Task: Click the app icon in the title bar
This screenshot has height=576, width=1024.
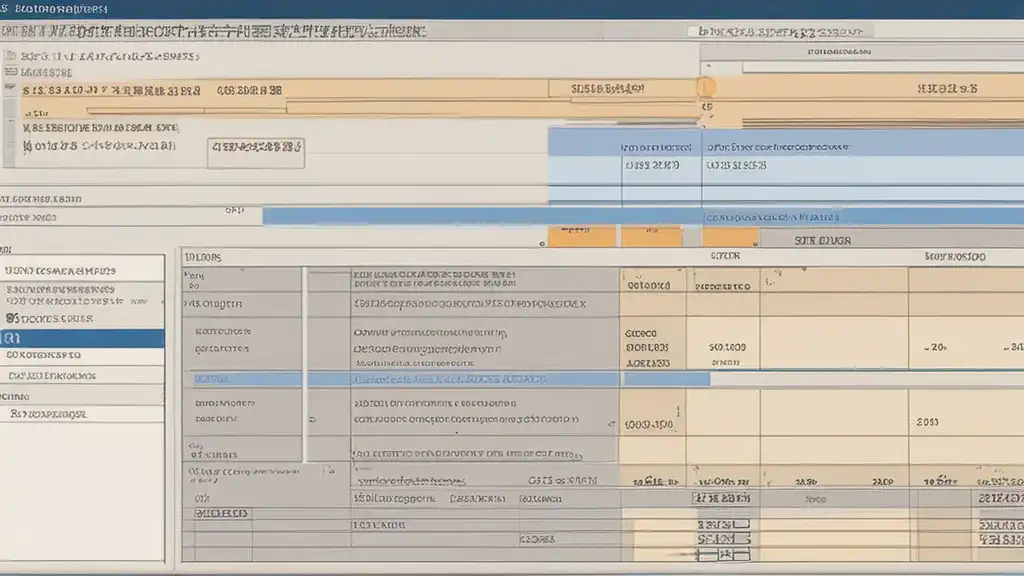Action: [7, 8]
